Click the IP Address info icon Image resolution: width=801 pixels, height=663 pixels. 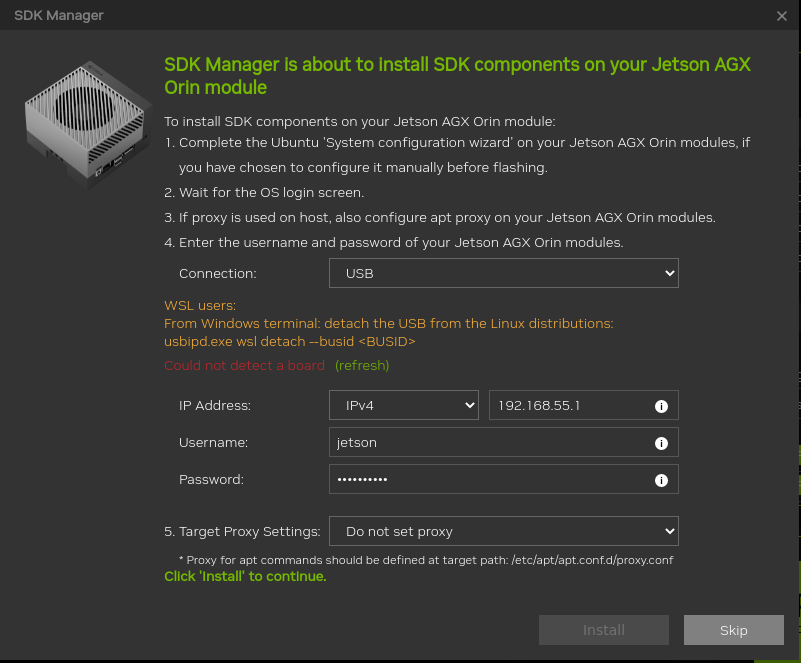click(x=661, y=406)
